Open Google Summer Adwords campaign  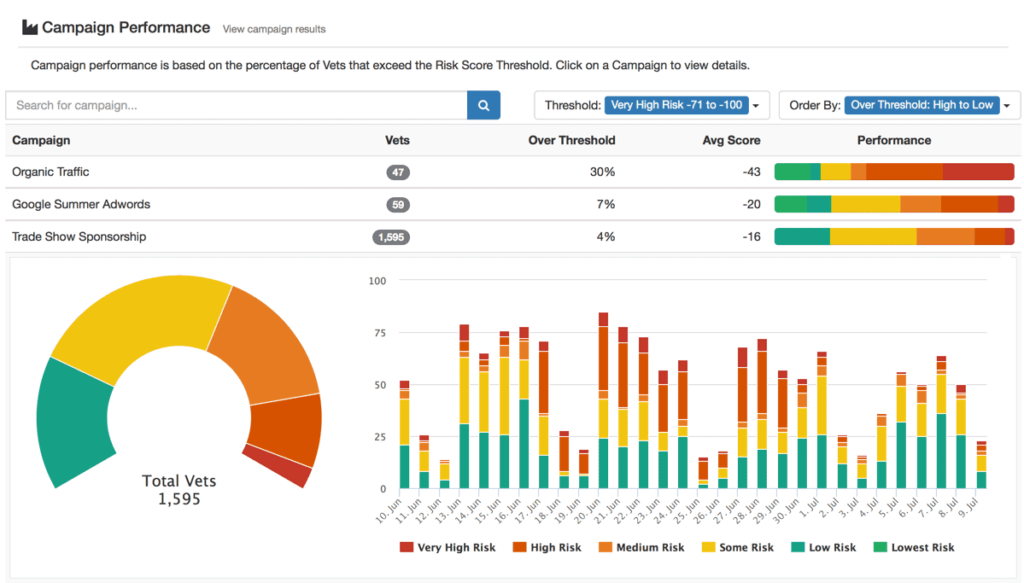click(81, 204)
